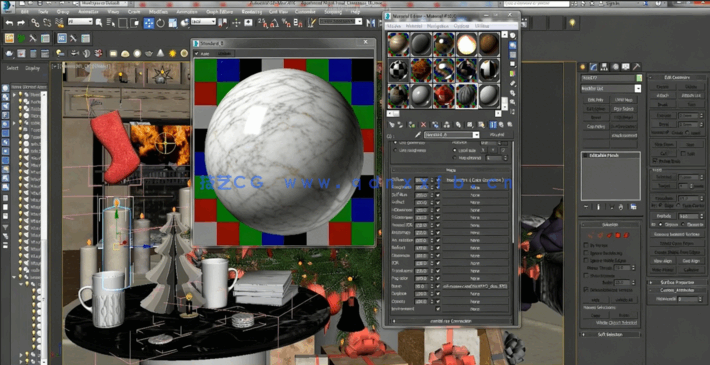710x365 pixels.
Task: Click Sample Type icon atop Material Editor sidebar
Action: (x=513, y=35)
